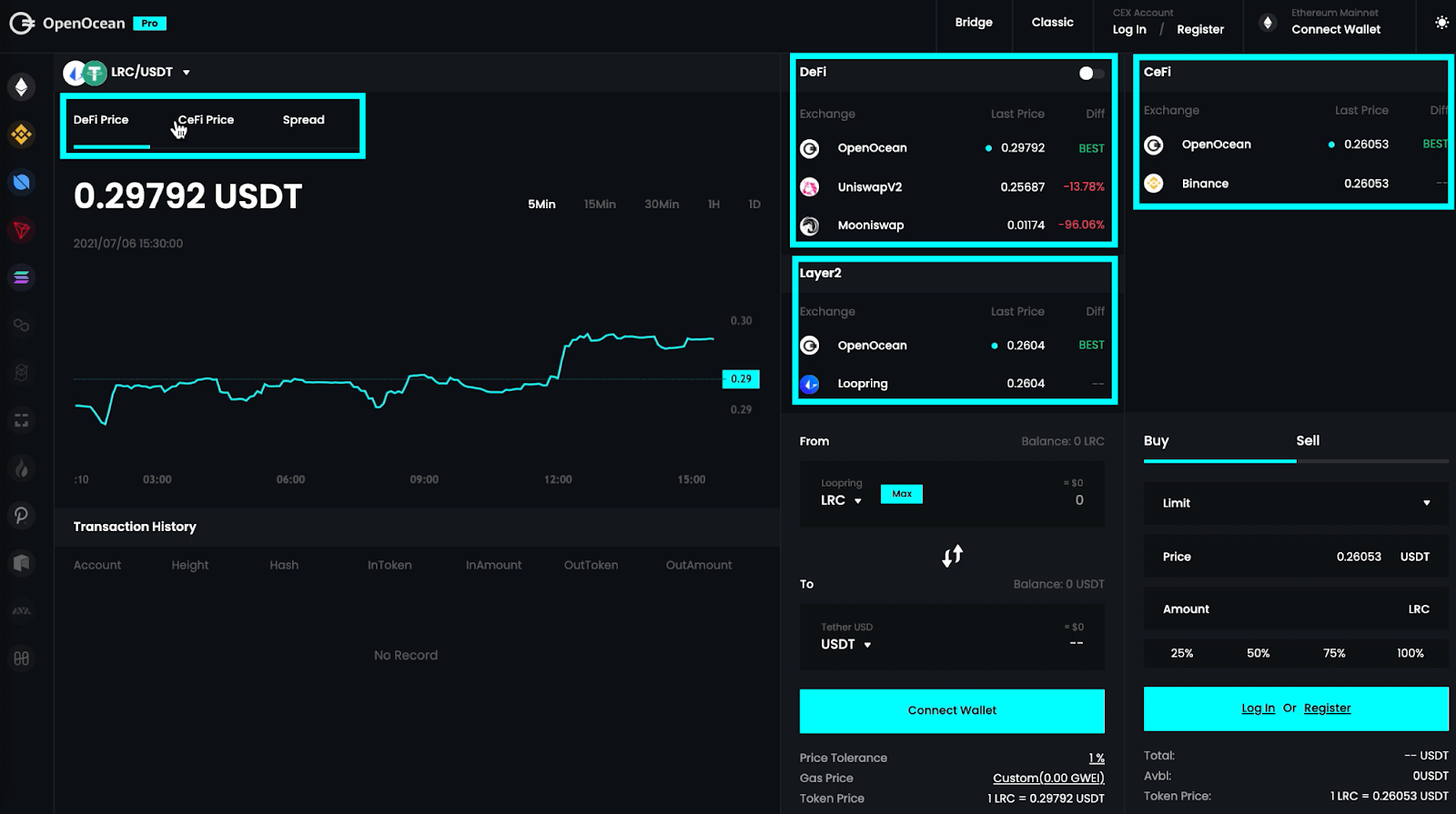Viewport: 1456px width, 814px height.
Task: Choose 75% amount option
Action: [1334, 653]
